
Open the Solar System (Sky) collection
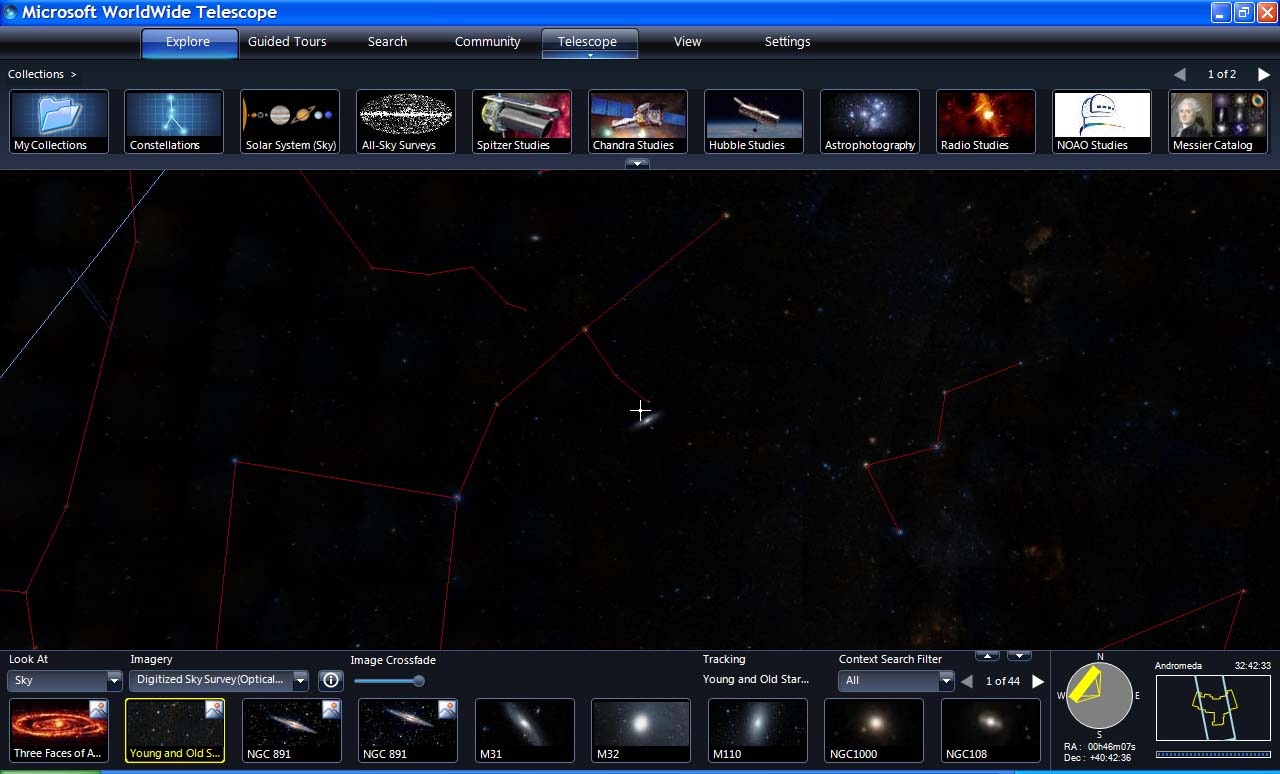[290, 122]
